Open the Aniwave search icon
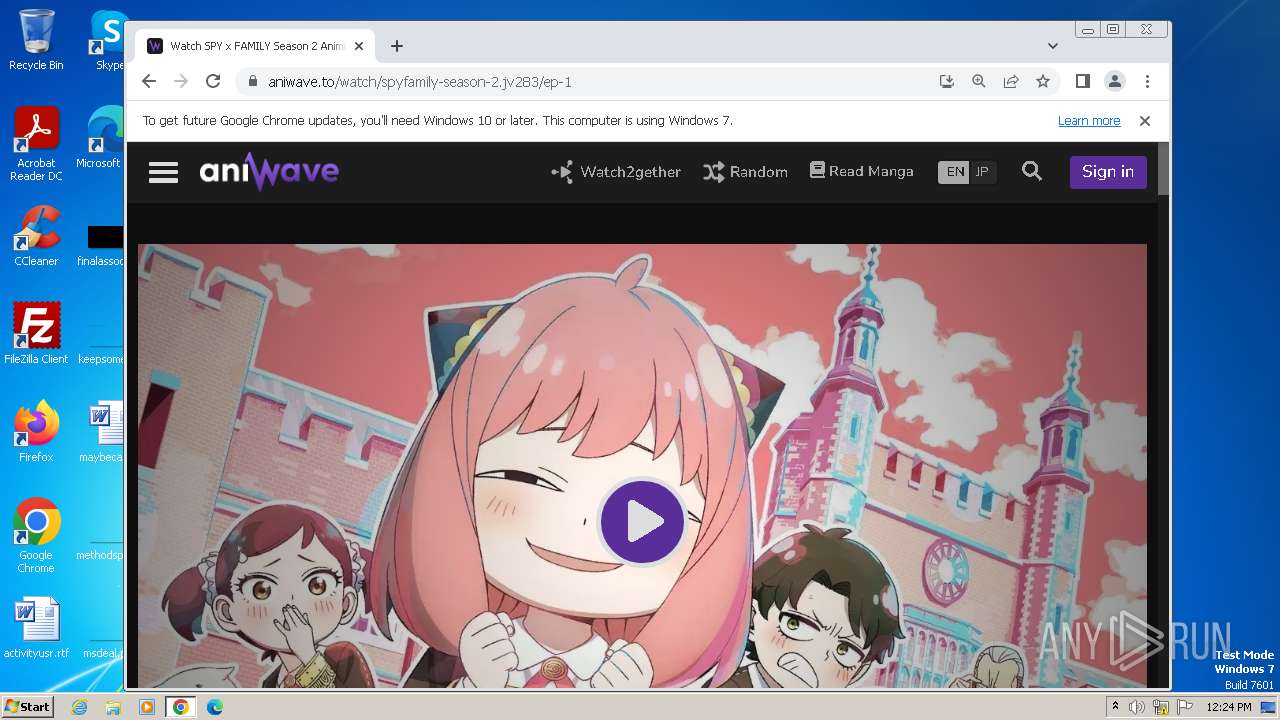 coord(1032,172)
